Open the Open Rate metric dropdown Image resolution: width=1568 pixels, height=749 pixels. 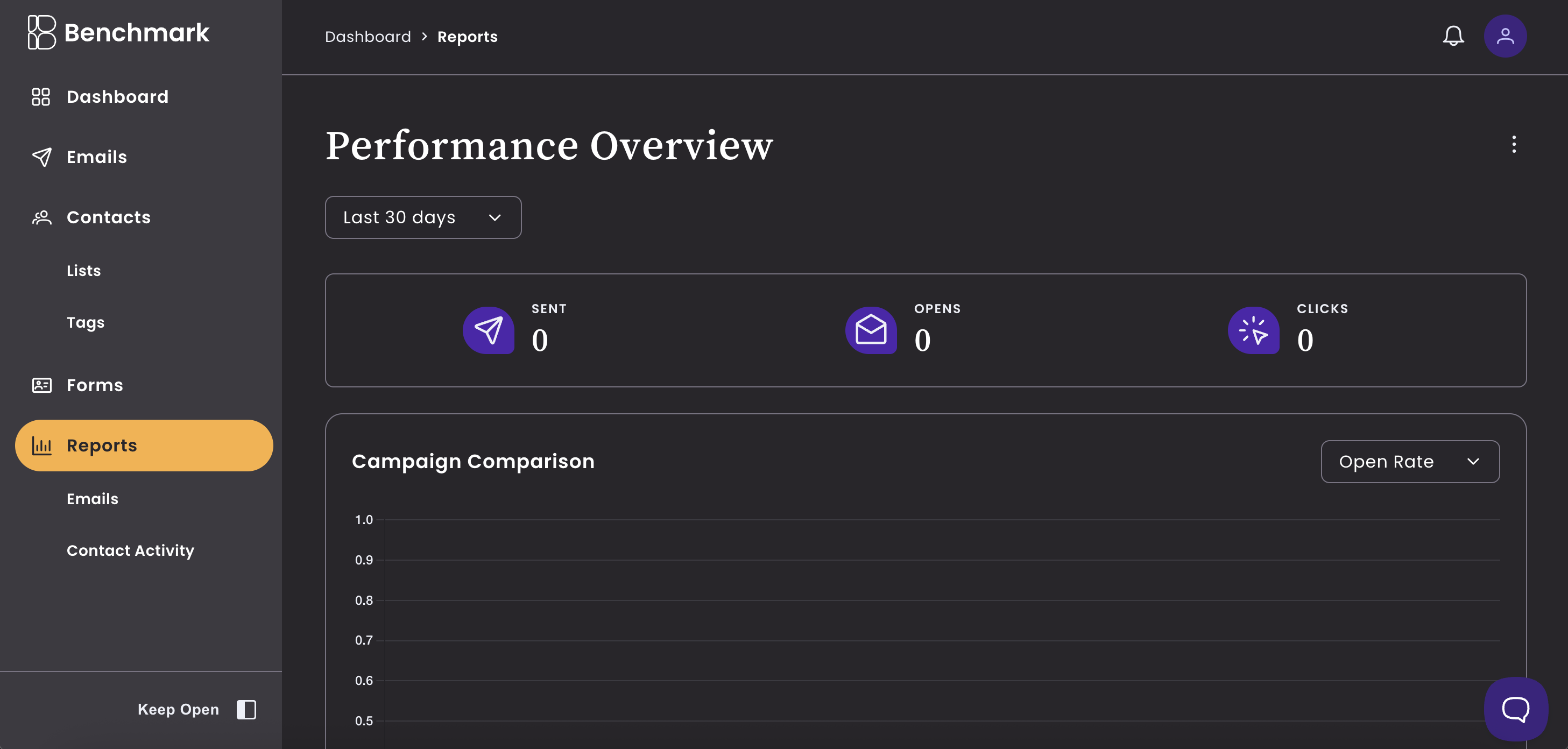pyautogui.click(x=1410, y=461)
